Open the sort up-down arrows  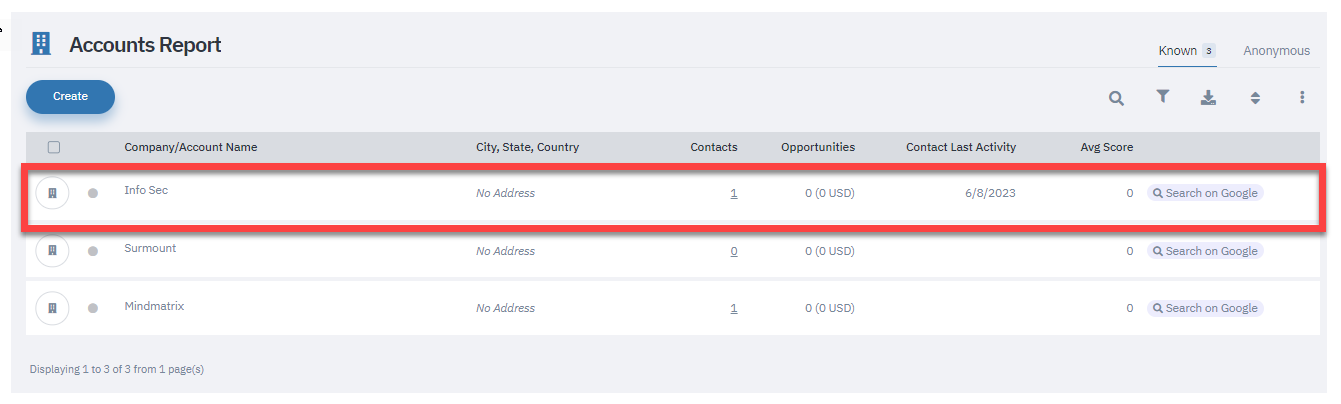click(x=1255, y=98)
